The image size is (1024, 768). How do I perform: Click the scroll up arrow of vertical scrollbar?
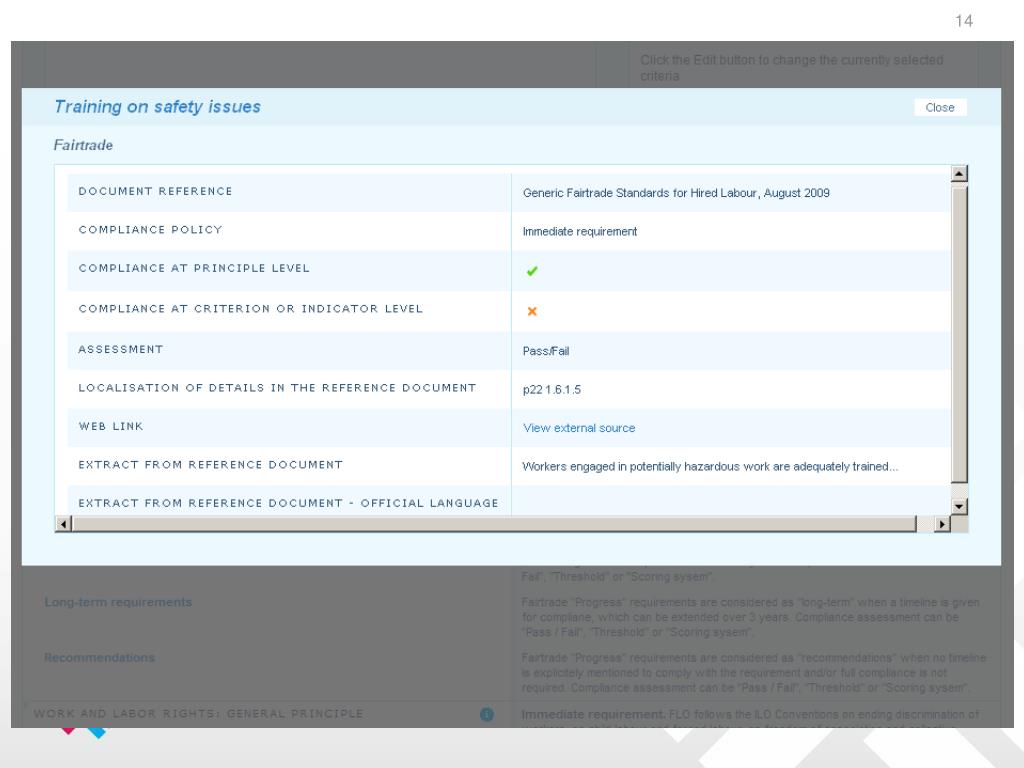[x=959, y=174]
